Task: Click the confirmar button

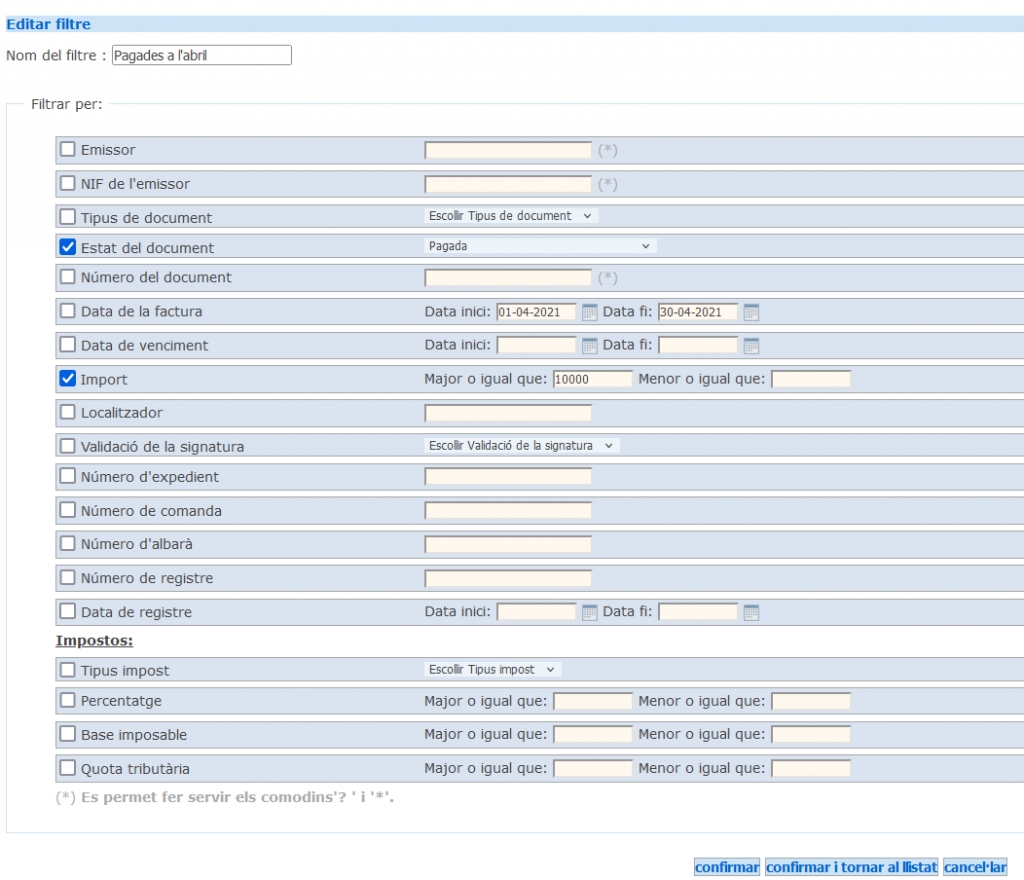Action: (727, 867)
